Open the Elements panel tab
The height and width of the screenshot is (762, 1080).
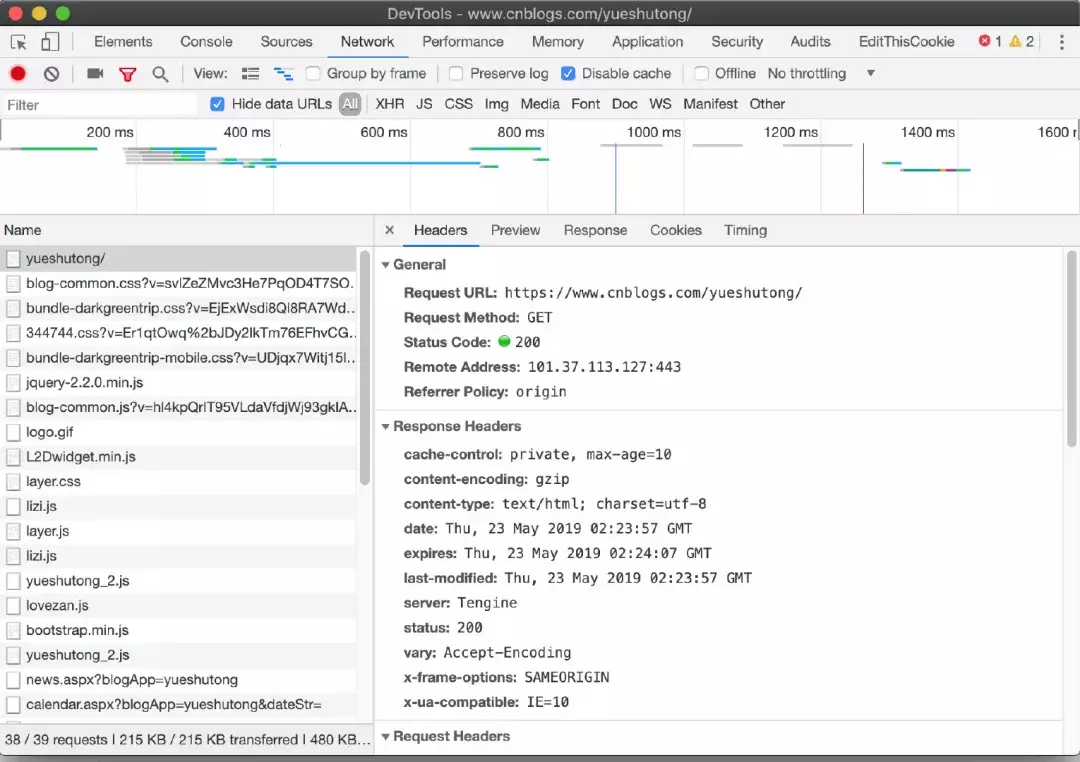coord(123,41)
